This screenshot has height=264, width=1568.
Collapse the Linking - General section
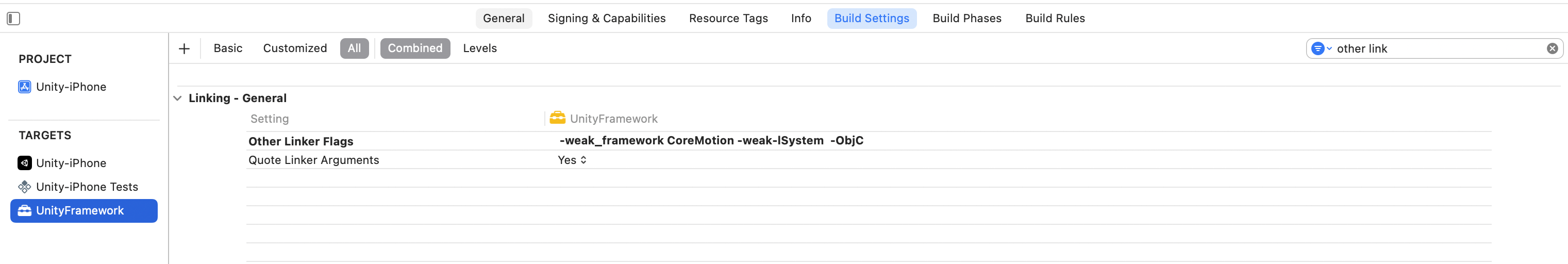178,98
